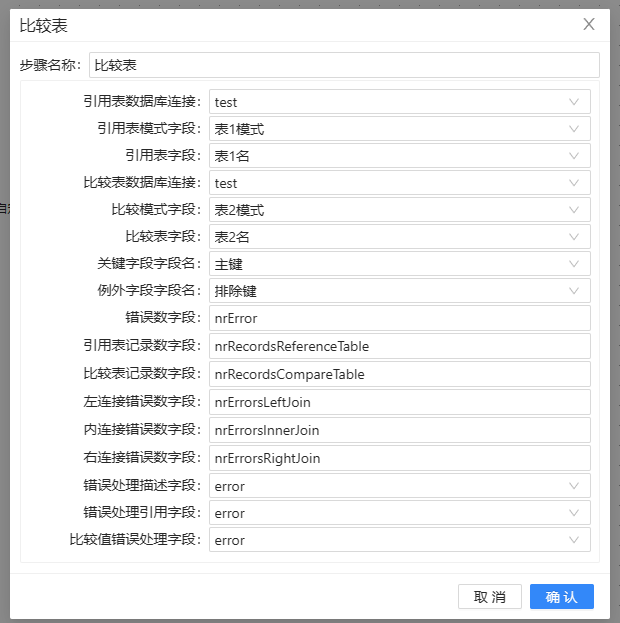The width and height of the screenshot is (620, 623).
Task: Open the 错误处理描述字段 dropdown
Action: (x=399, y=486)
